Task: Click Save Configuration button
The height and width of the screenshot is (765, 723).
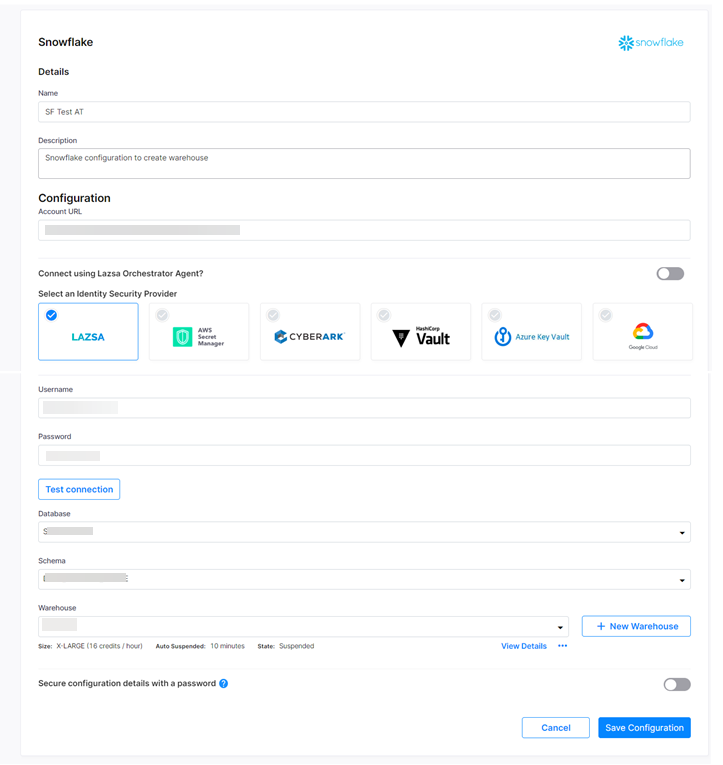Action: [x=644, y=728]
